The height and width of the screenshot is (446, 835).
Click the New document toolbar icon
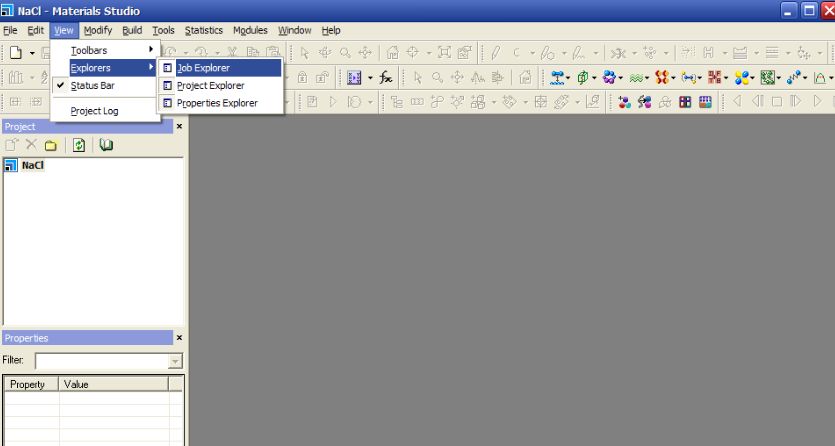click(x=15, y=52)
